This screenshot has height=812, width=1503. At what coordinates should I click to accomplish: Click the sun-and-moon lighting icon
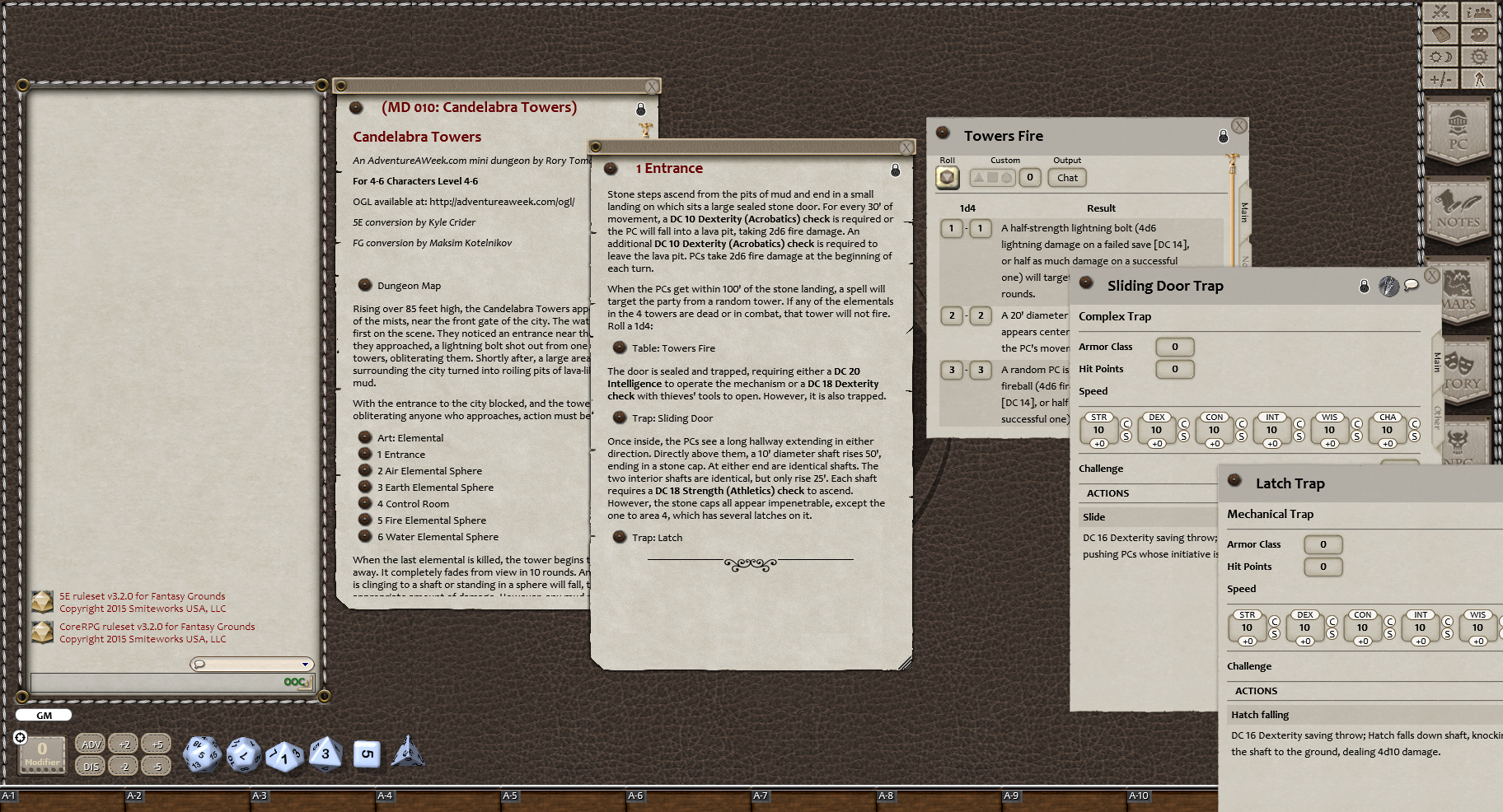(1439, 57)
